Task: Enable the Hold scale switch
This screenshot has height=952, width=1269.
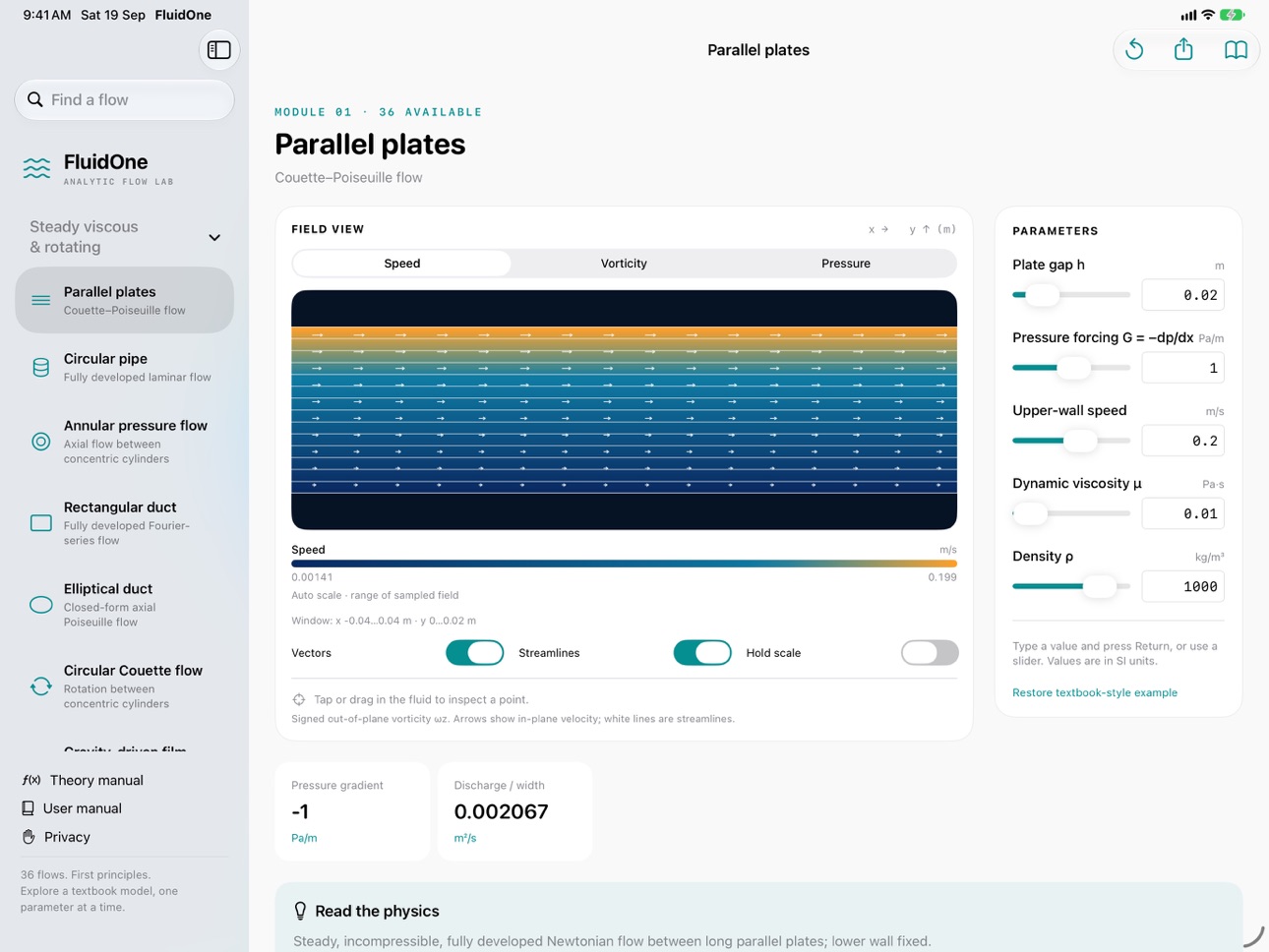Action: [x=930, y=653]
